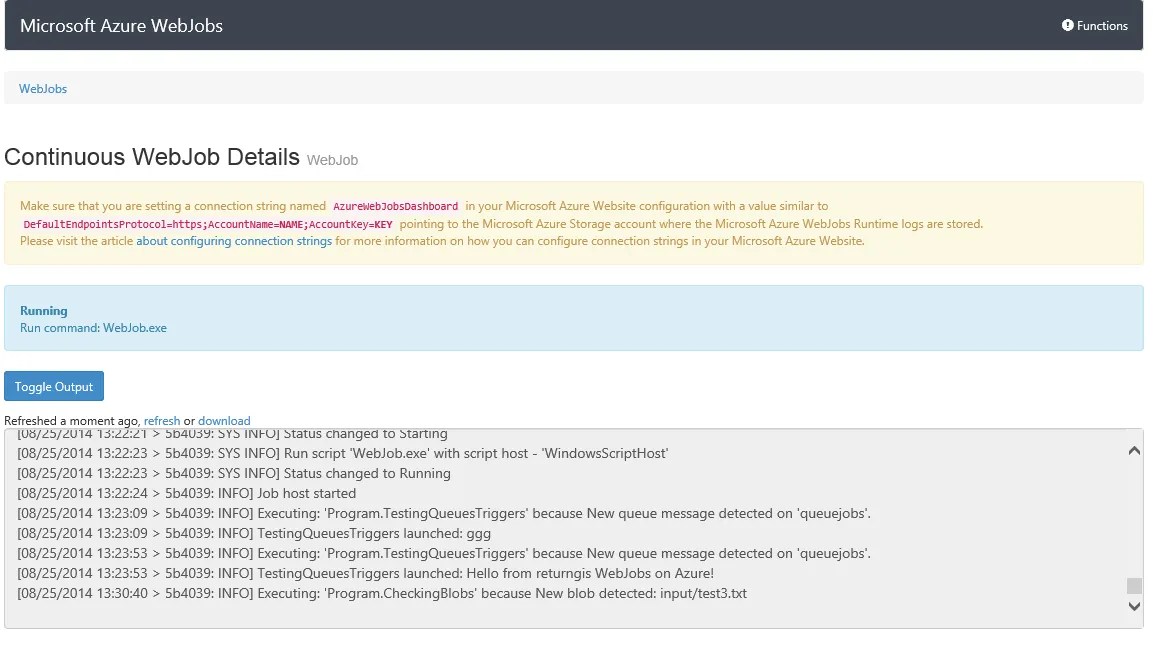1153x651 pixels.
Task: Select 'Run command: WebJob.exe' text
Action: (93, 328)
